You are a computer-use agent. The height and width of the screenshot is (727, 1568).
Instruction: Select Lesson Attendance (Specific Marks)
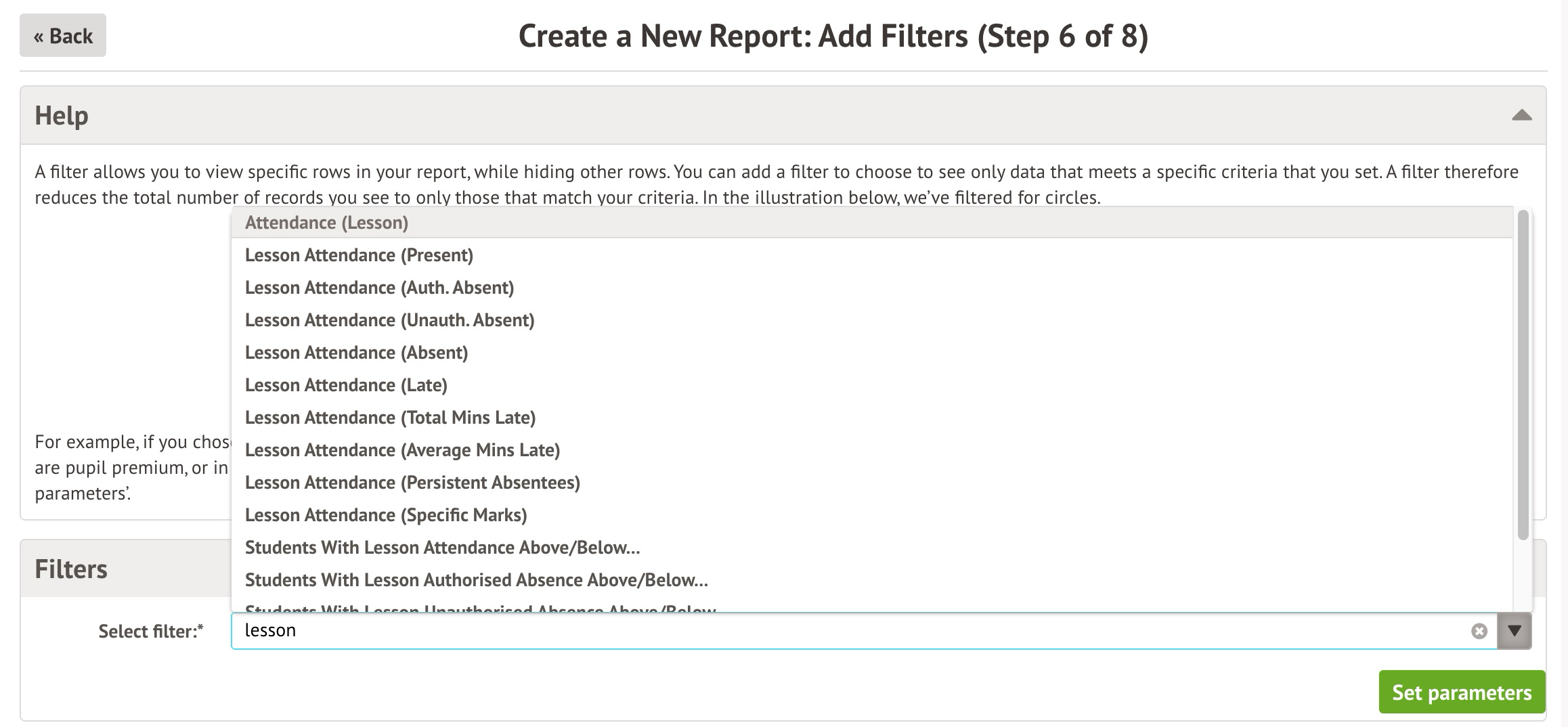point(386,515)
